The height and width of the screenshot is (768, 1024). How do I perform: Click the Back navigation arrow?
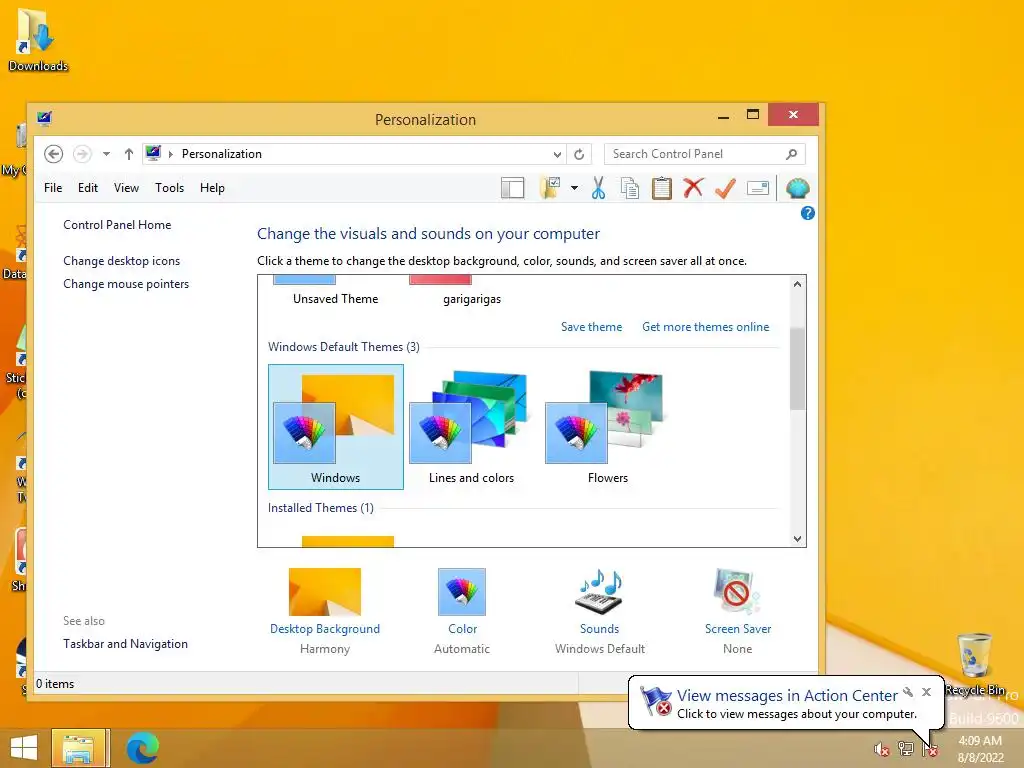[x=54, y=154]
